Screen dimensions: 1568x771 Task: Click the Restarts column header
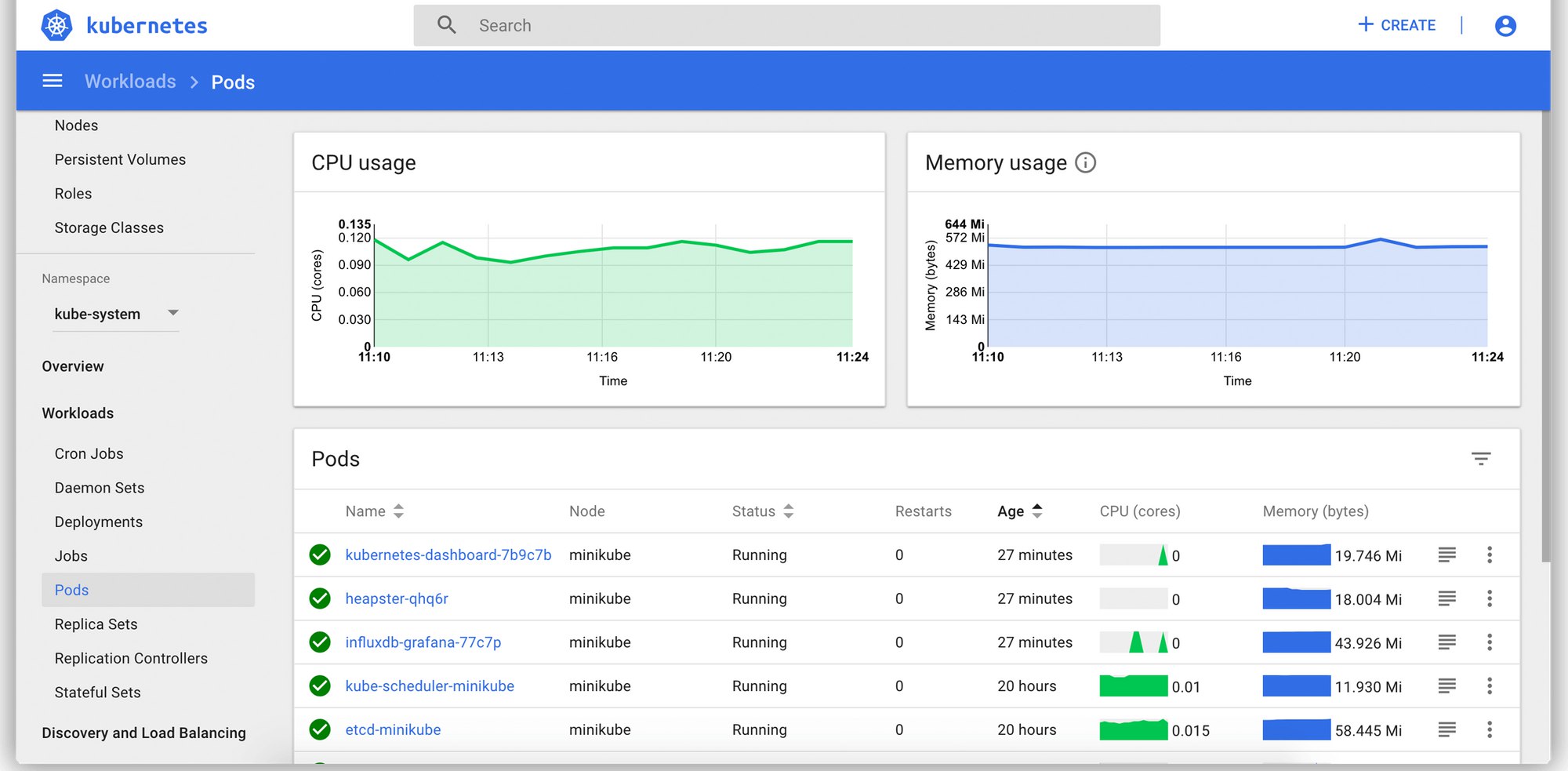coord(924,511)
